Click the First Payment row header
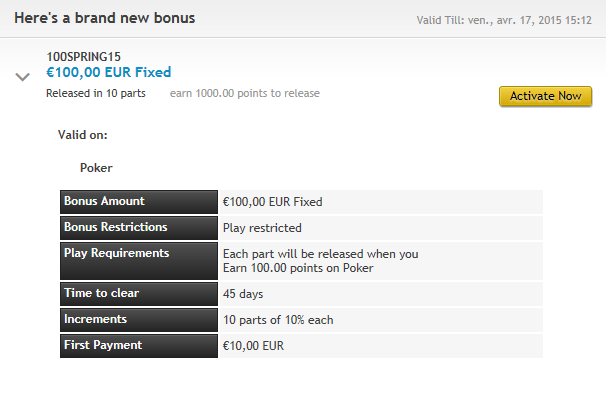The image size is (606, 405). tap(138, 346)
